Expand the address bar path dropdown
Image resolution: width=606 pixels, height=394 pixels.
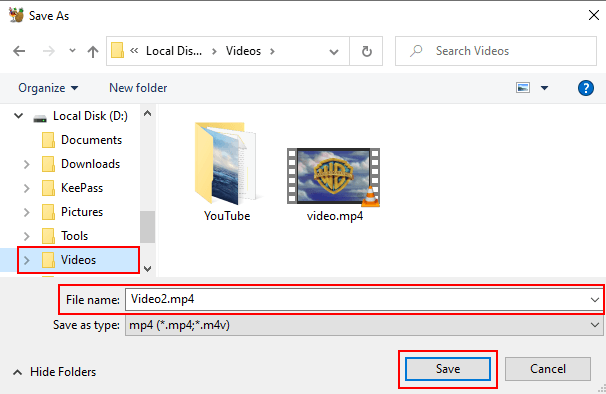pyautogui.click(x=334, y=51)
